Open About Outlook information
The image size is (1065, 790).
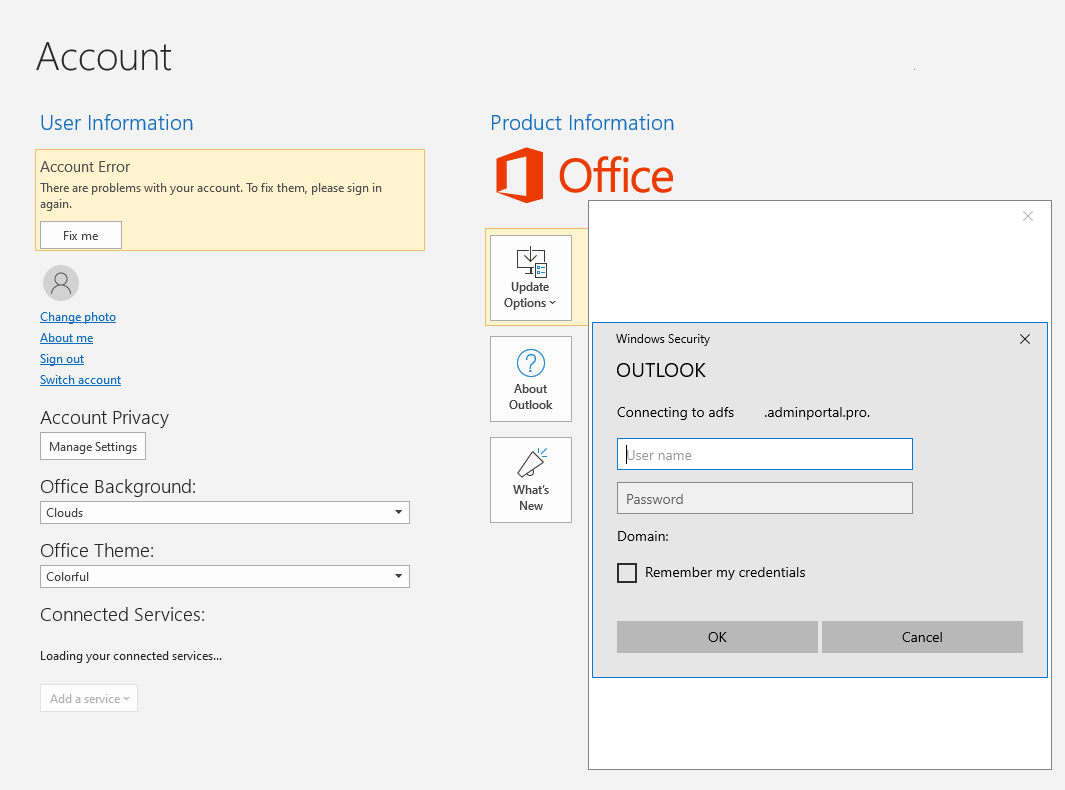530,379
